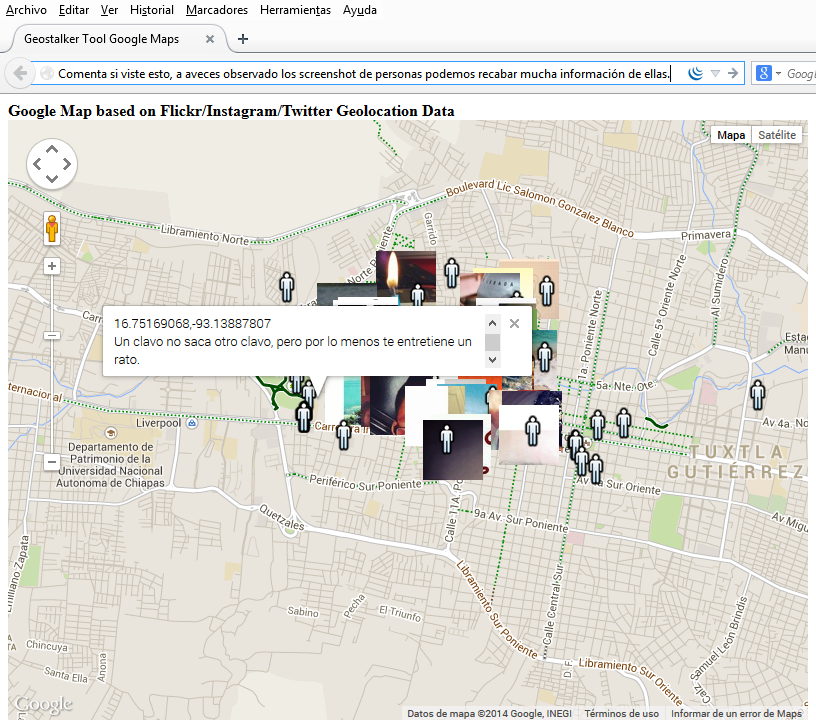Click the university icon near Departamento de Patrimonio
The height and width of the screenshot is (728, 816).
(x=110, y=432)
